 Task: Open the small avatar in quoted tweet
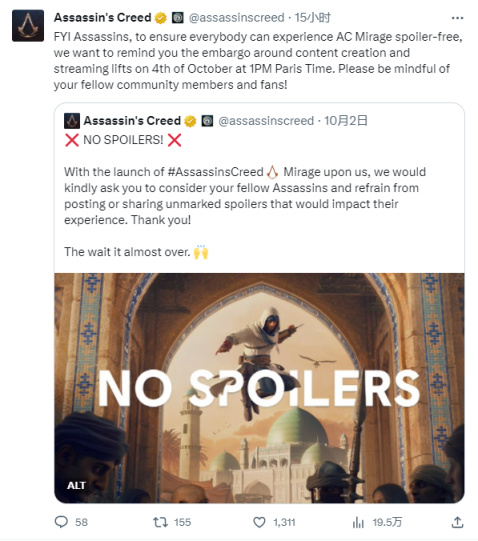[72, 121]
